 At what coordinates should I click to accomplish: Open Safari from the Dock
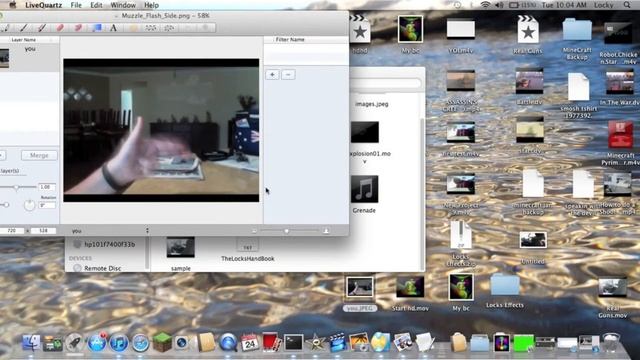tap(140, 342)
